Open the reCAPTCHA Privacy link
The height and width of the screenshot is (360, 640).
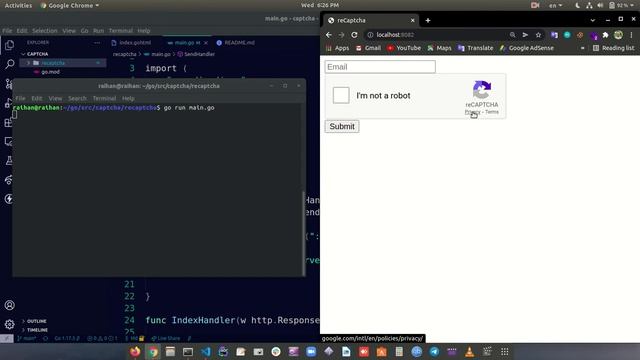(472, 112)
